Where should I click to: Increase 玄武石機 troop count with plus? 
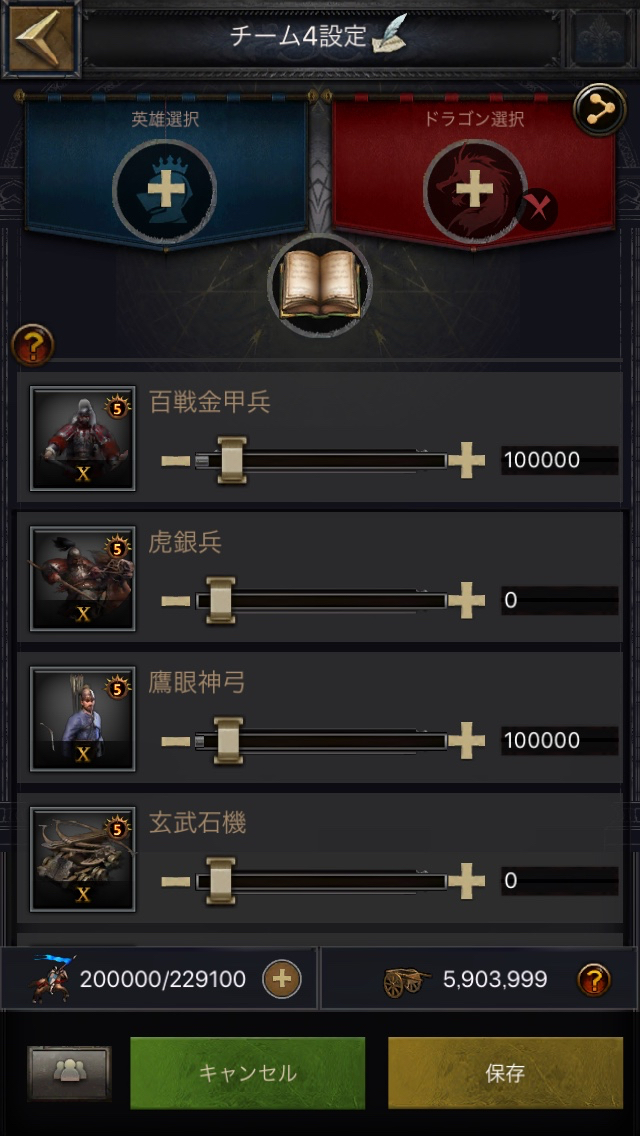pos(467,882)
